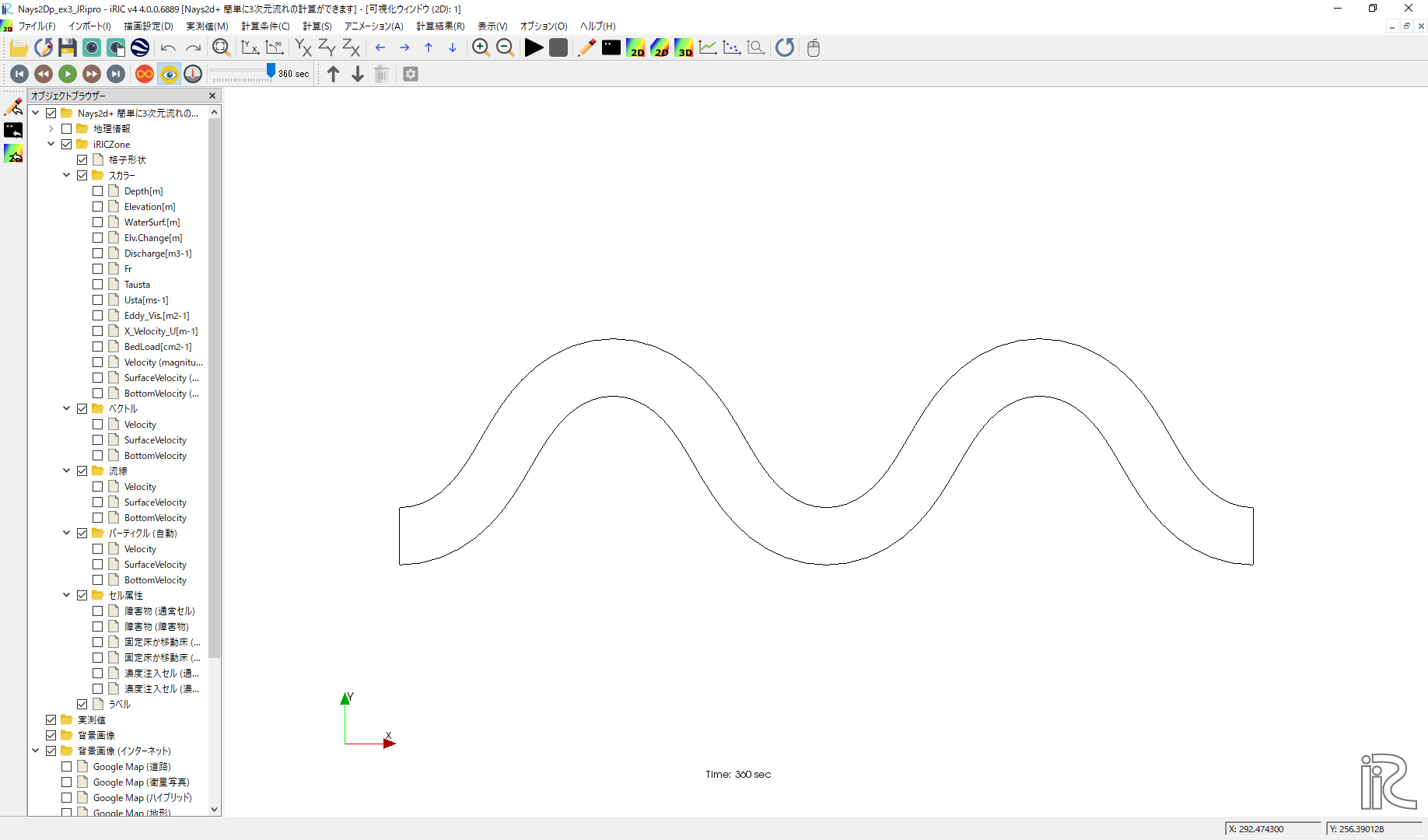1428x840 pixels.
Task: Click the snapshot camera icon
Action: [x=92, y=47]
